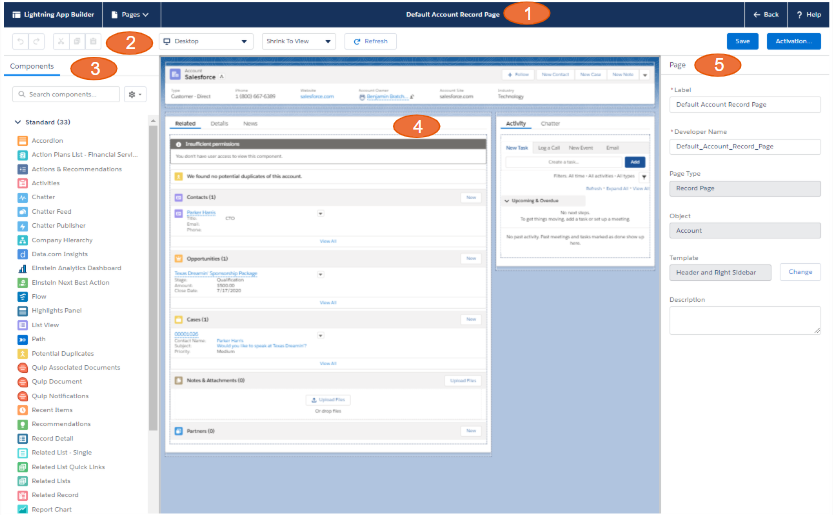The width and height of the screenshot is (833, 515).
Task: Switch to the News tab
Action: coord(250,123)
